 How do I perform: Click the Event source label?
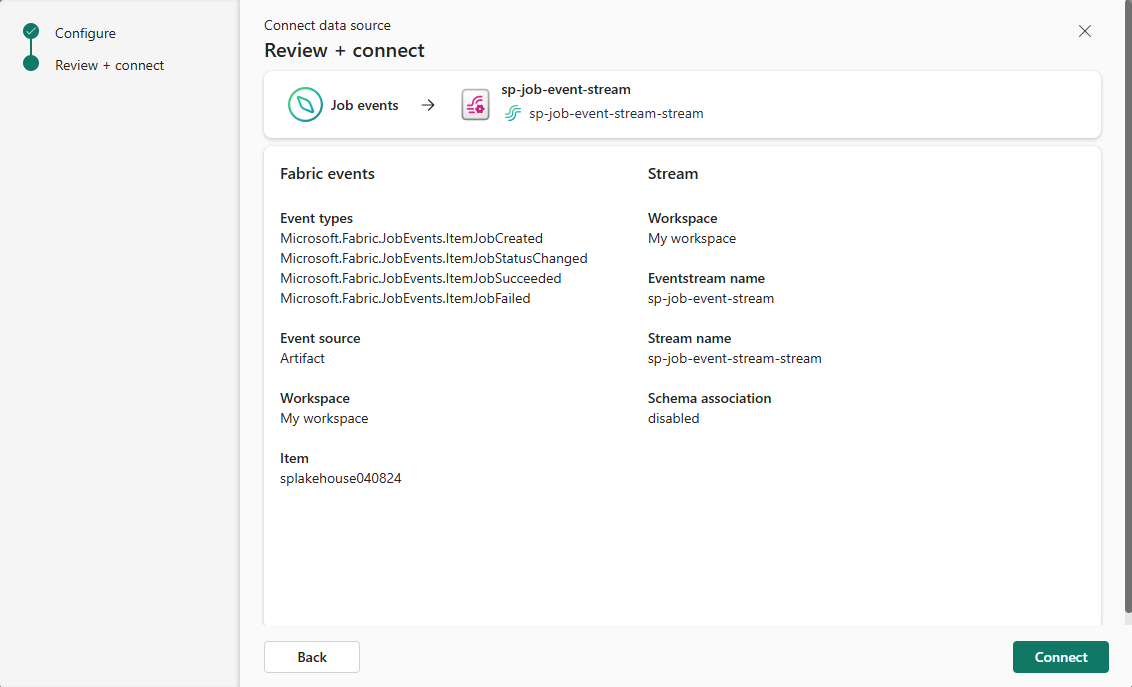pos(320,338)
